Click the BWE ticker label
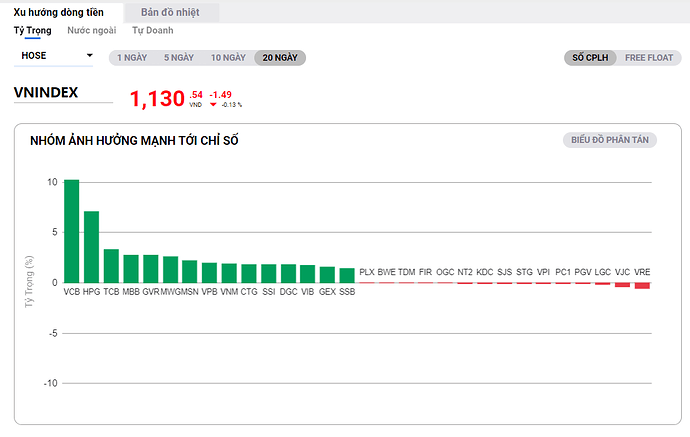Screen dimensions: 690x437 pos(386,272)
